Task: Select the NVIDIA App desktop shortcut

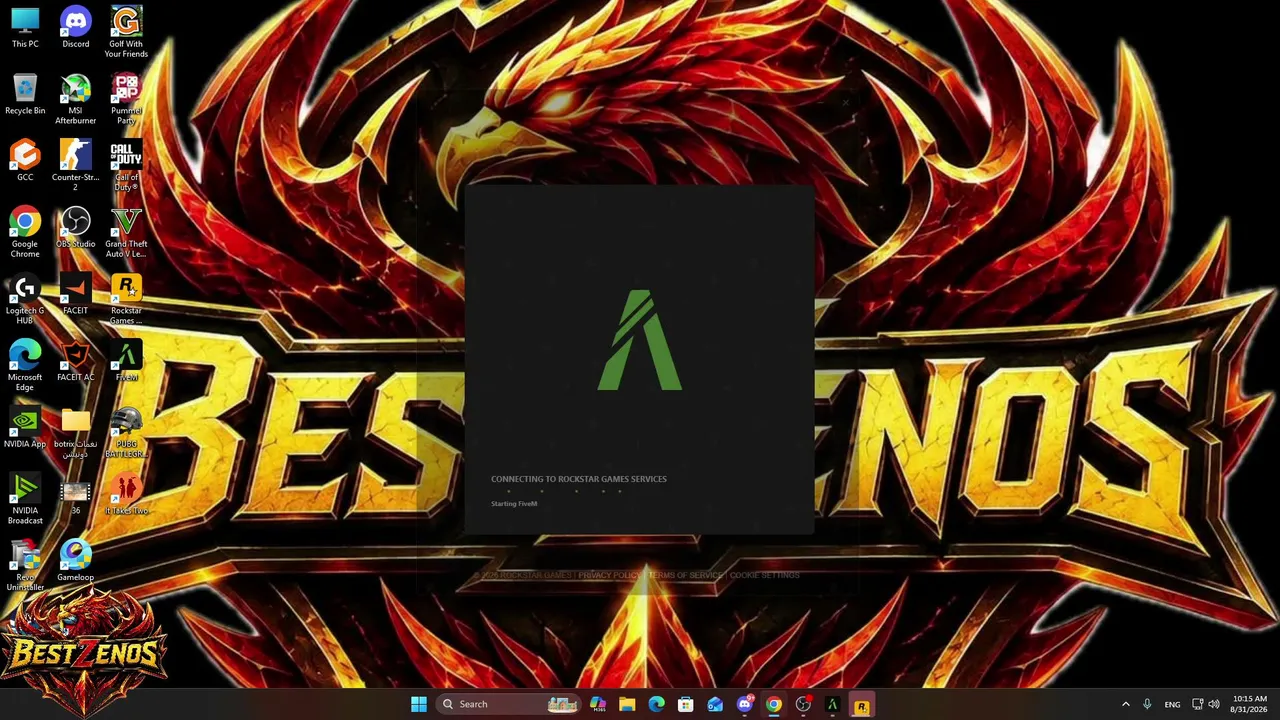Action: click(25, 428)
